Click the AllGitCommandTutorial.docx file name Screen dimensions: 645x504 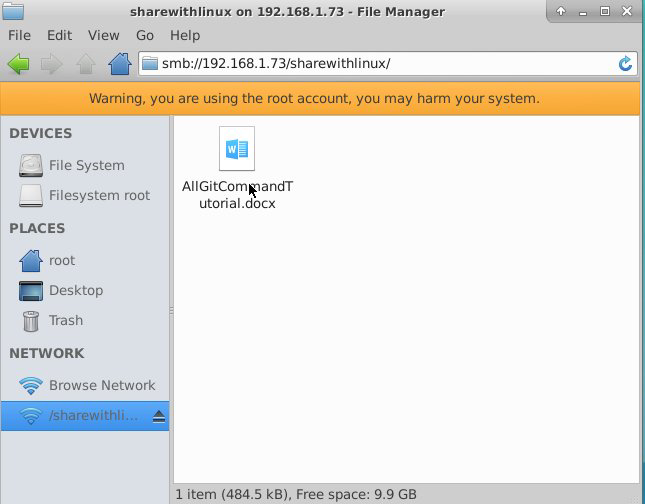(237, 195)
